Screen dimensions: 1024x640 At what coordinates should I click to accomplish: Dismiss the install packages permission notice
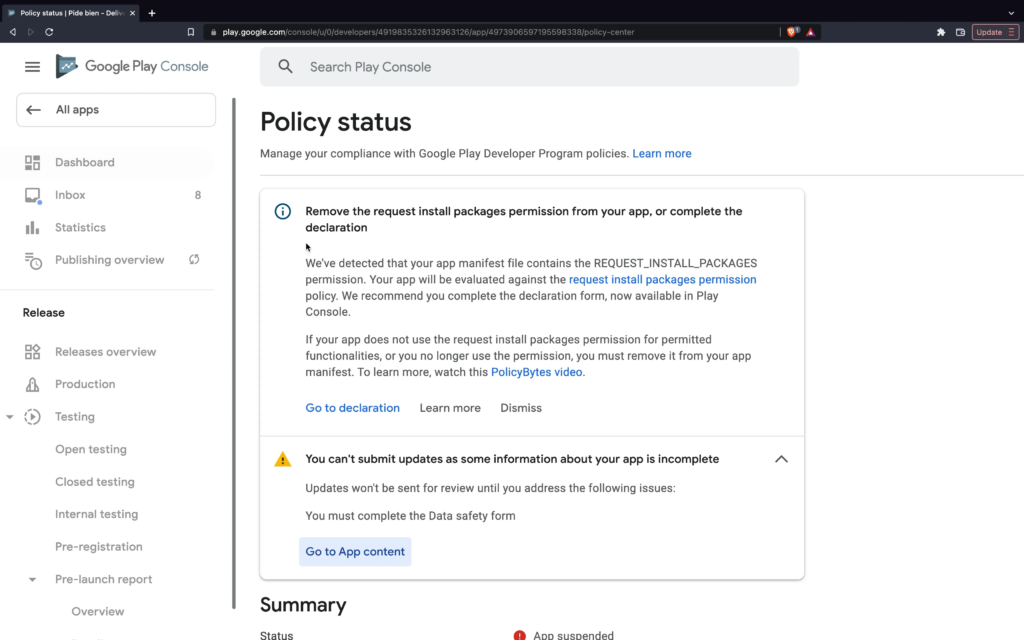521,408
